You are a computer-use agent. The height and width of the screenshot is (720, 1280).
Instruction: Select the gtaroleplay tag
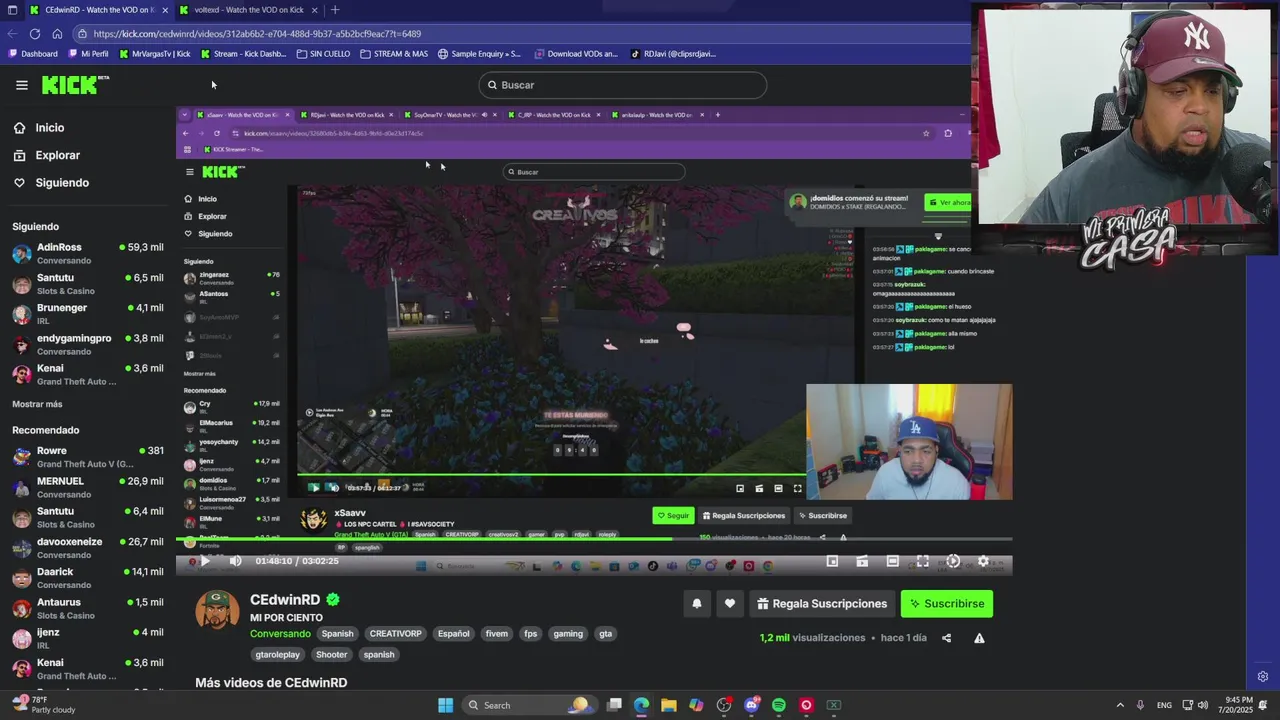coord(277,655)
